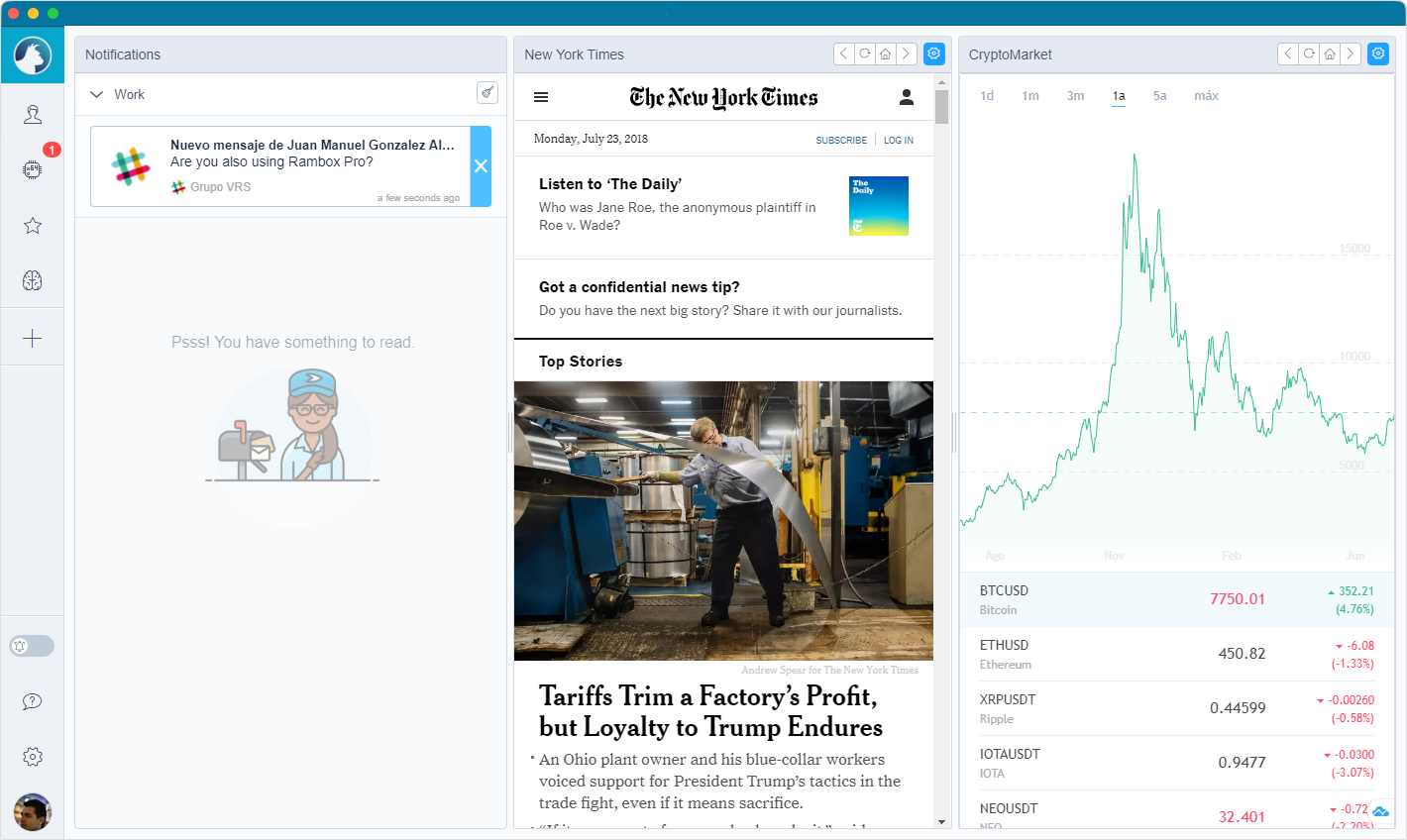Click the Slack logo in notification card

pyautogui.click(x=131, y=166)
